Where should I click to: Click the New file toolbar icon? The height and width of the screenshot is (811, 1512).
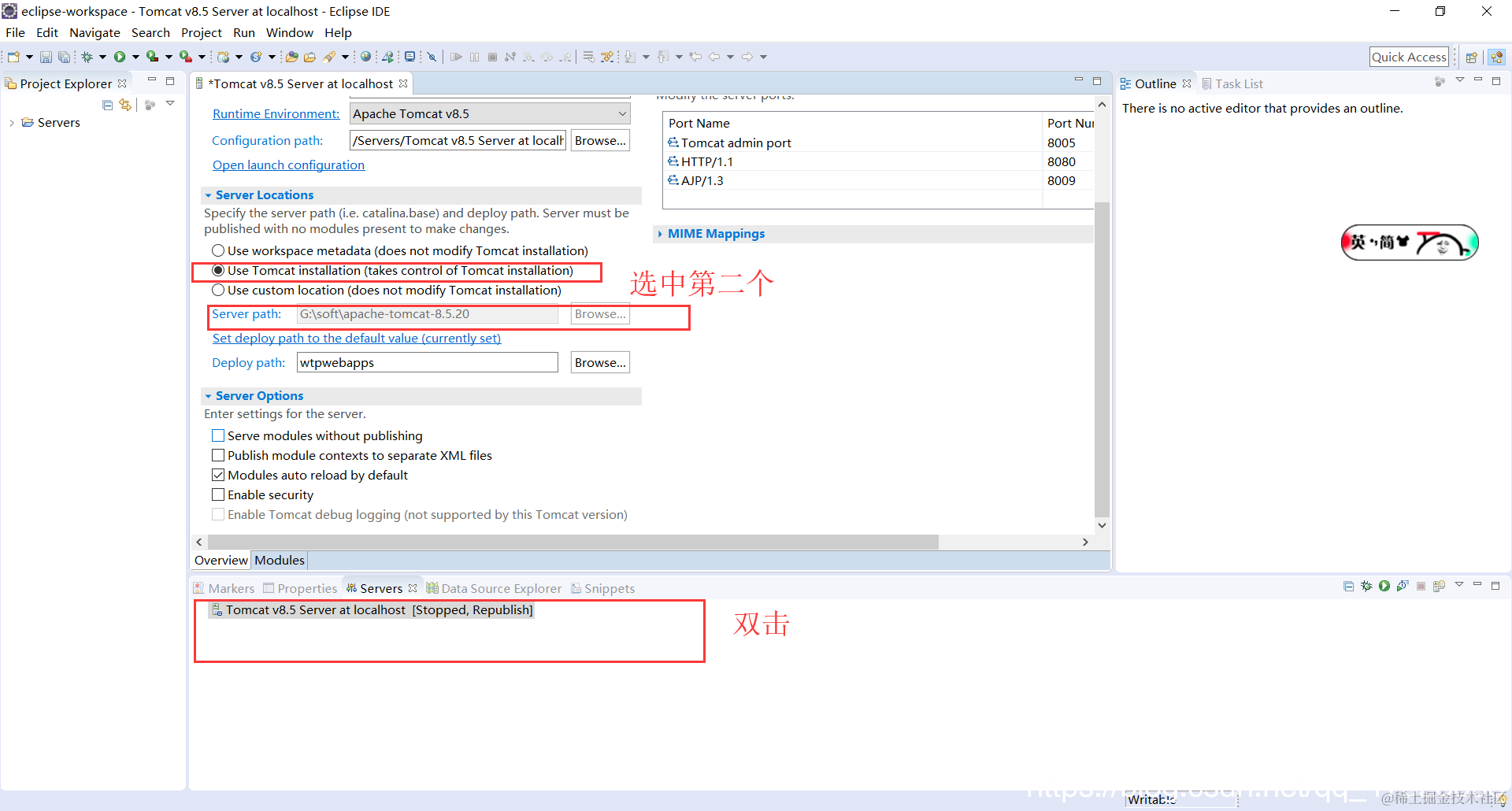(x=13, y=57)
